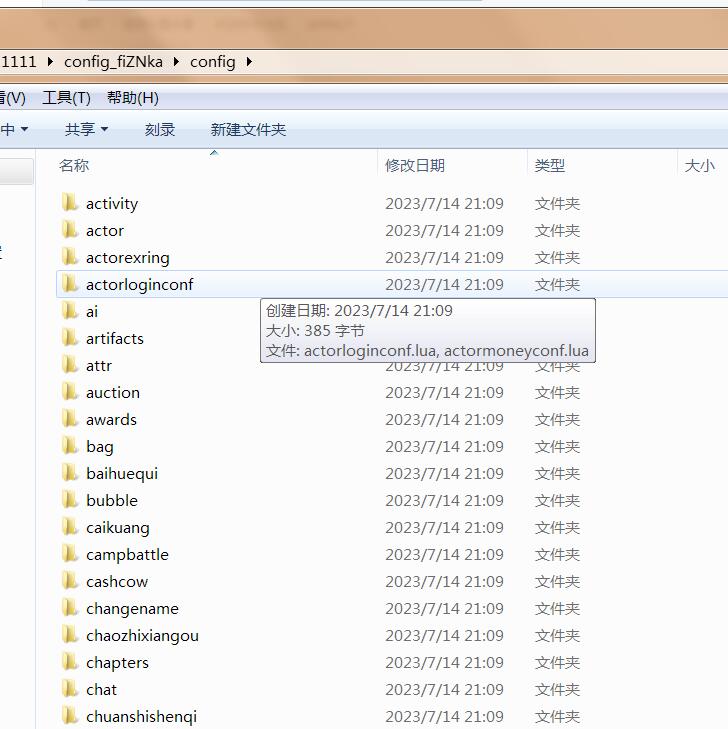Click the changename folder icon
The height and width of the screenshot is (729, 728).
(70, 608)
